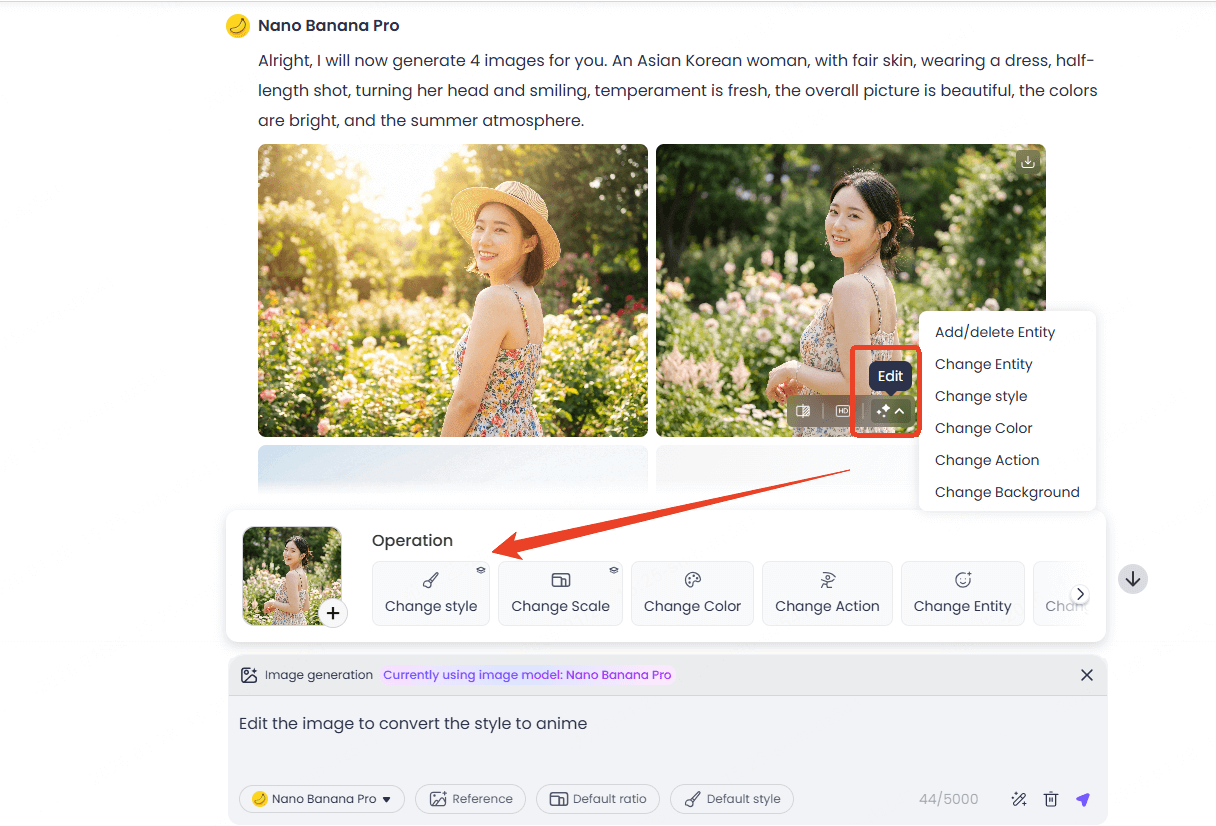
Task: Select Change Background from the edit menu
Action: pyautogui.click(x=1007, y=492)
